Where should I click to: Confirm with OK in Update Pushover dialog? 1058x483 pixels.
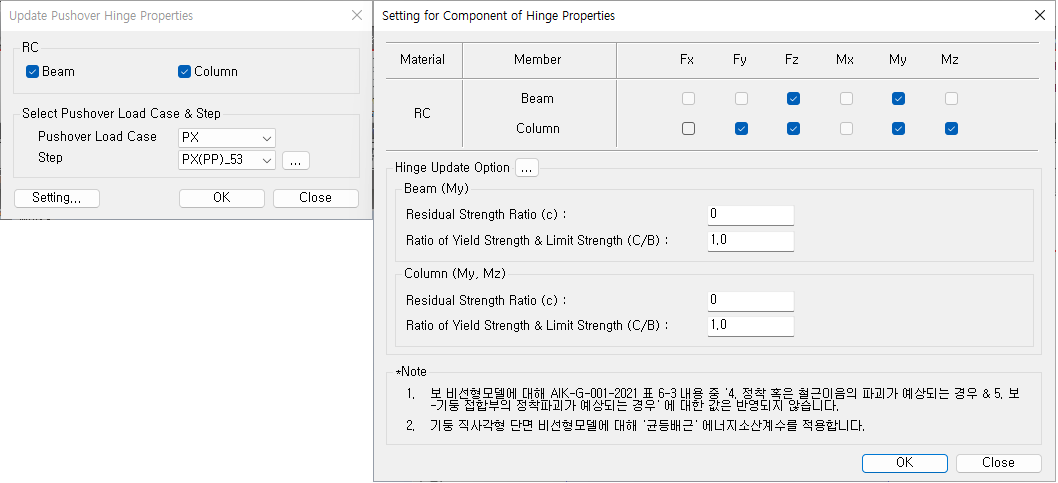pyautogui.click(x=221, y=198)
